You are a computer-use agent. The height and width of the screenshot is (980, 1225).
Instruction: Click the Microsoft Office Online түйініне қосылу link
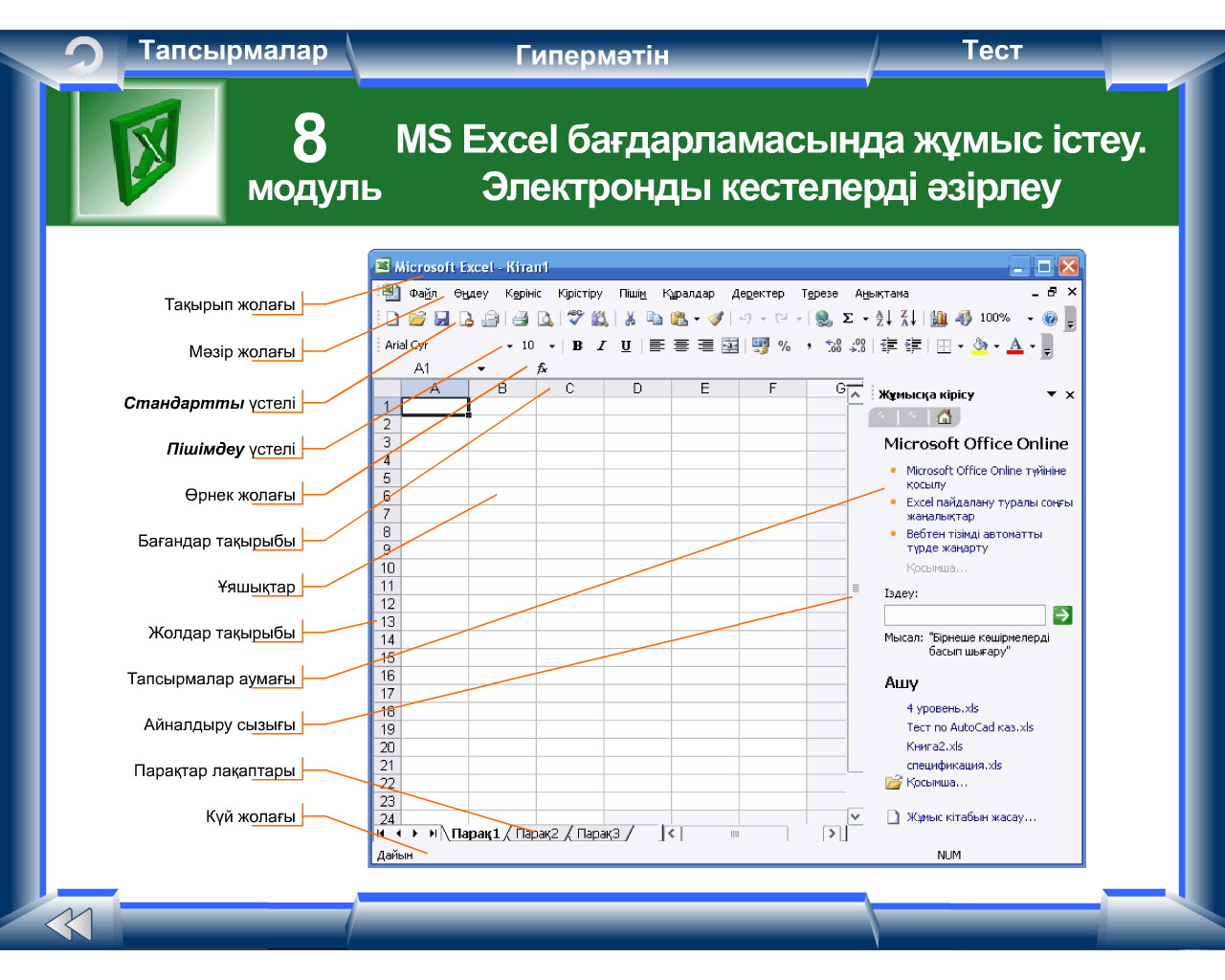click(x=986, y=478)
